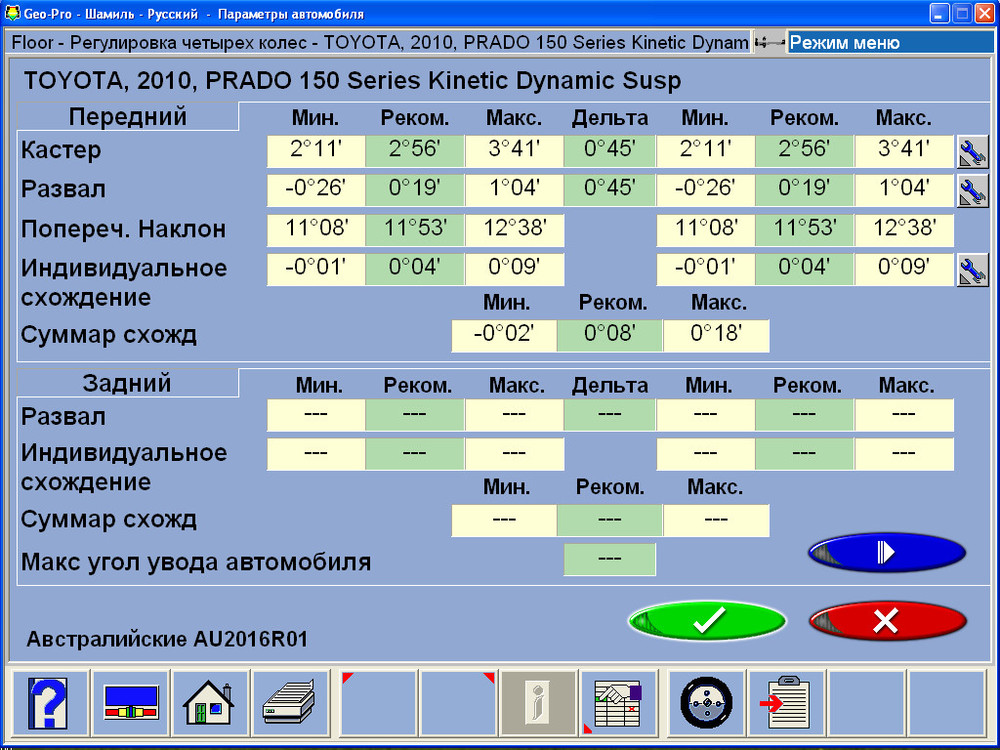Click the empty toolbar button with red top-left corner
1000x750 pixels.
[x=379, y=703]
